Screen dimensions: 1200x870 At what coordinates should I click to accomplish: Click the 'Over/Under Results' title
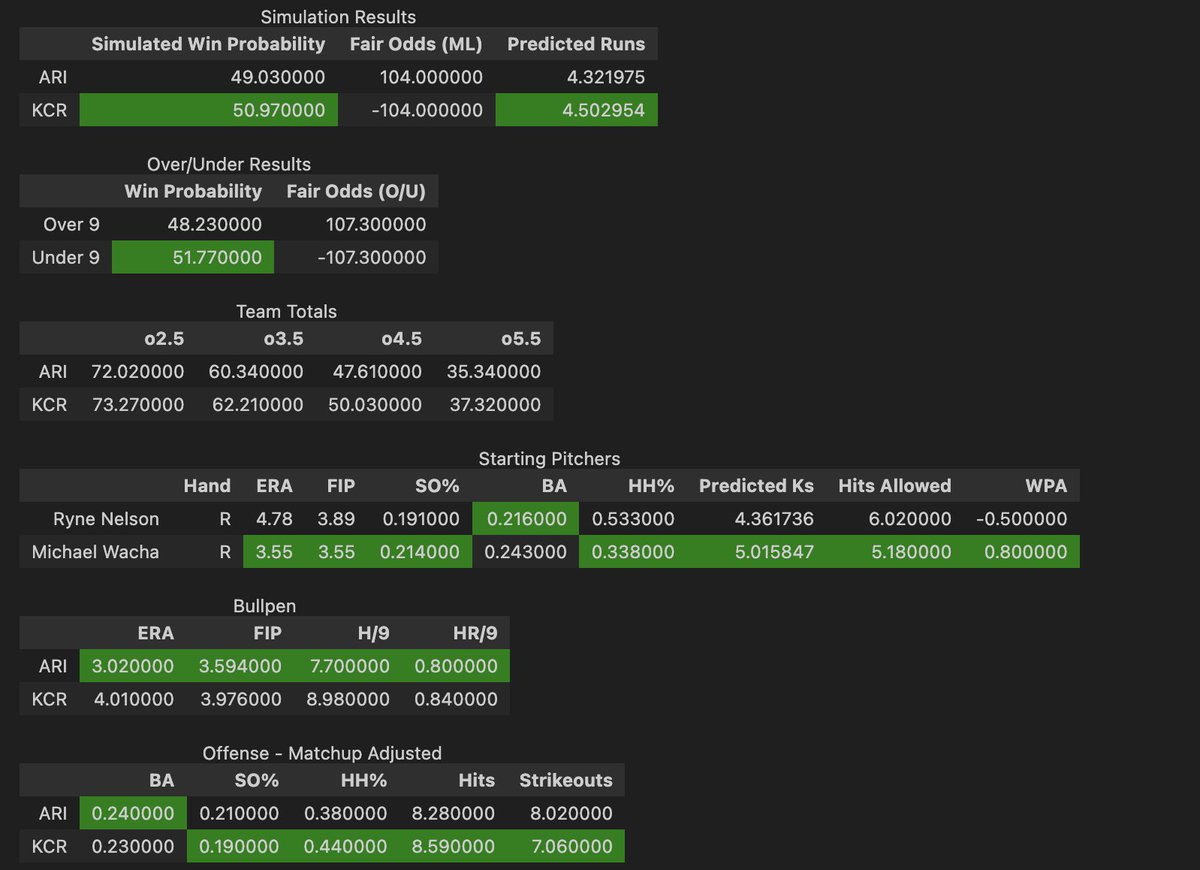pos(229,164)
